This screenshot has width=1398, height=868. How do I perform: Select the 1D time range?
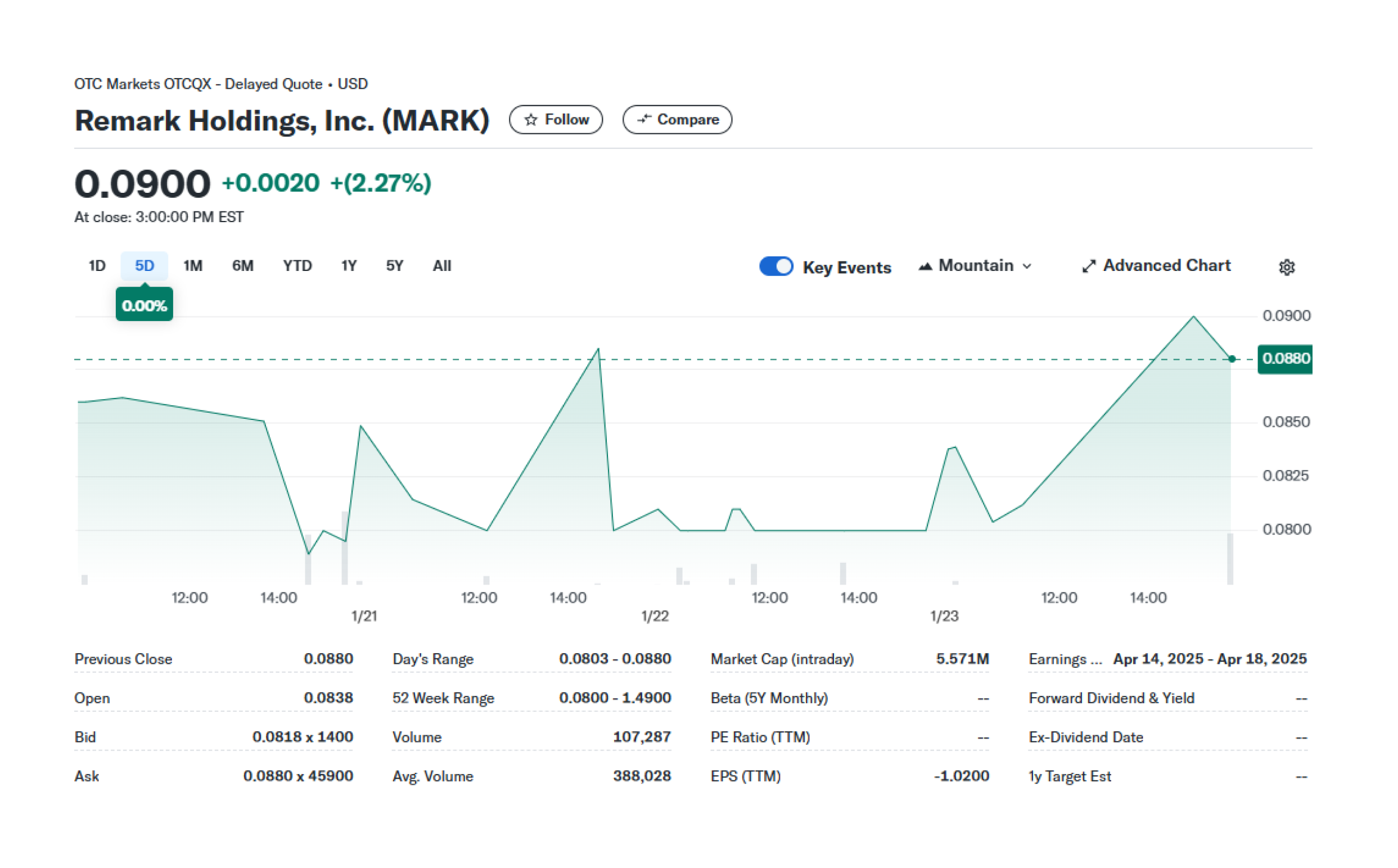tap(98, 267)
